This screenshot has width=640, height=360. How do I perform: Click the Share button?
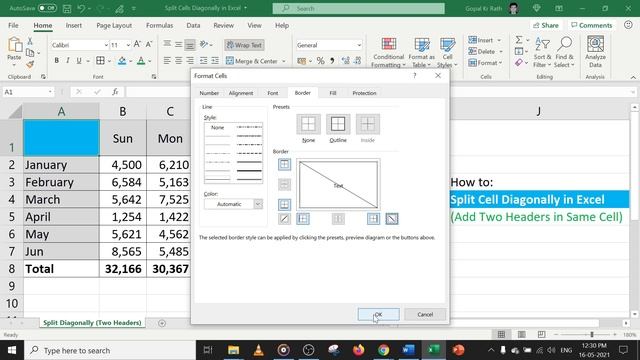[546, 25]
